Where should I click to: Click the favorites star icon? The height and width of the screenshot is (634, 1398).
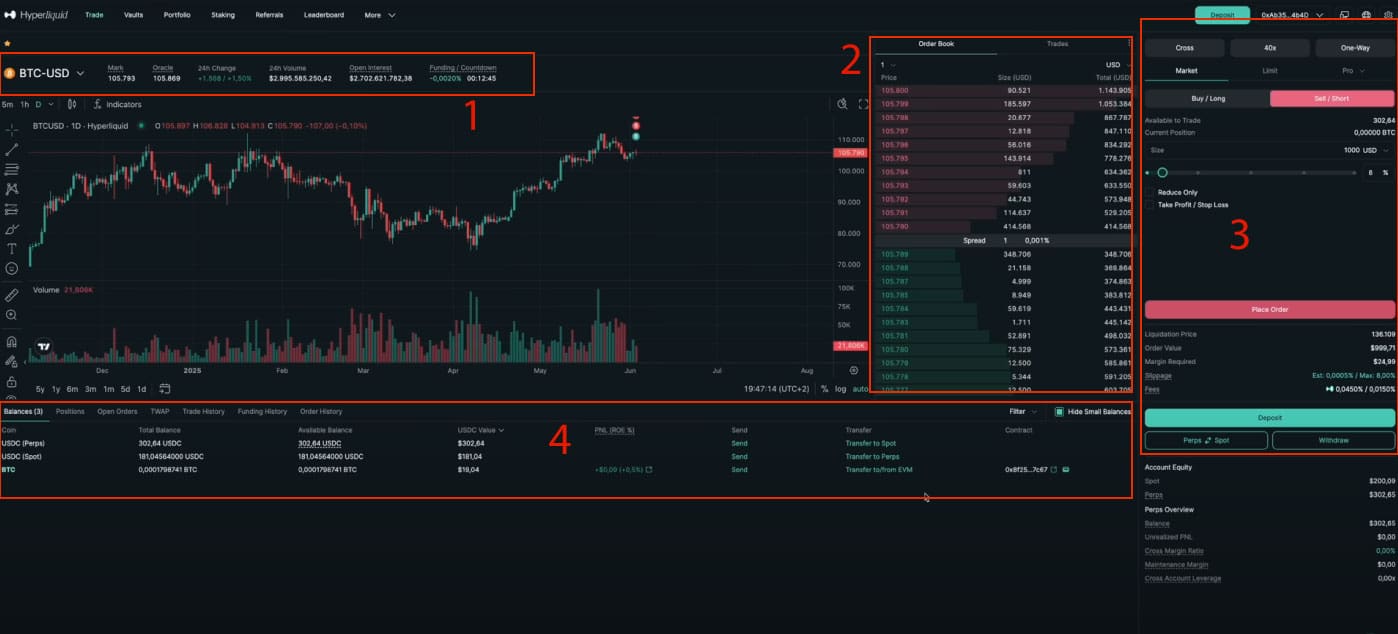7,44
